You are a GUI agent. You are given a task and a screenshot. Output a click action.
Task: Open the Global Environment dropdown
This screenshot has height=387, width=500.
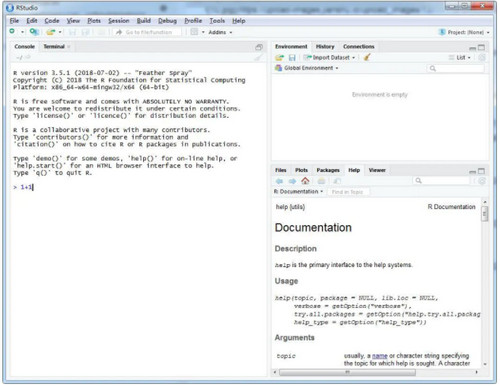pyautogui.click(x=307, y=68)
